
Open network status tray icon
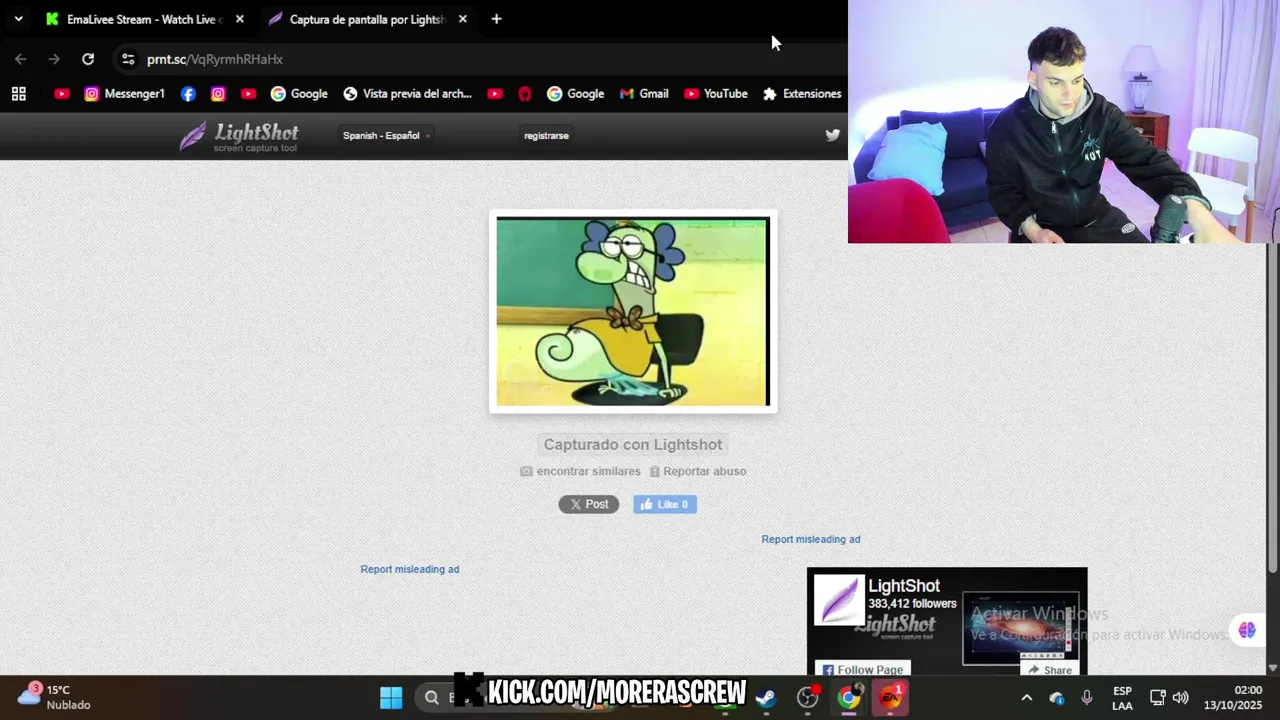[1158, 698]
